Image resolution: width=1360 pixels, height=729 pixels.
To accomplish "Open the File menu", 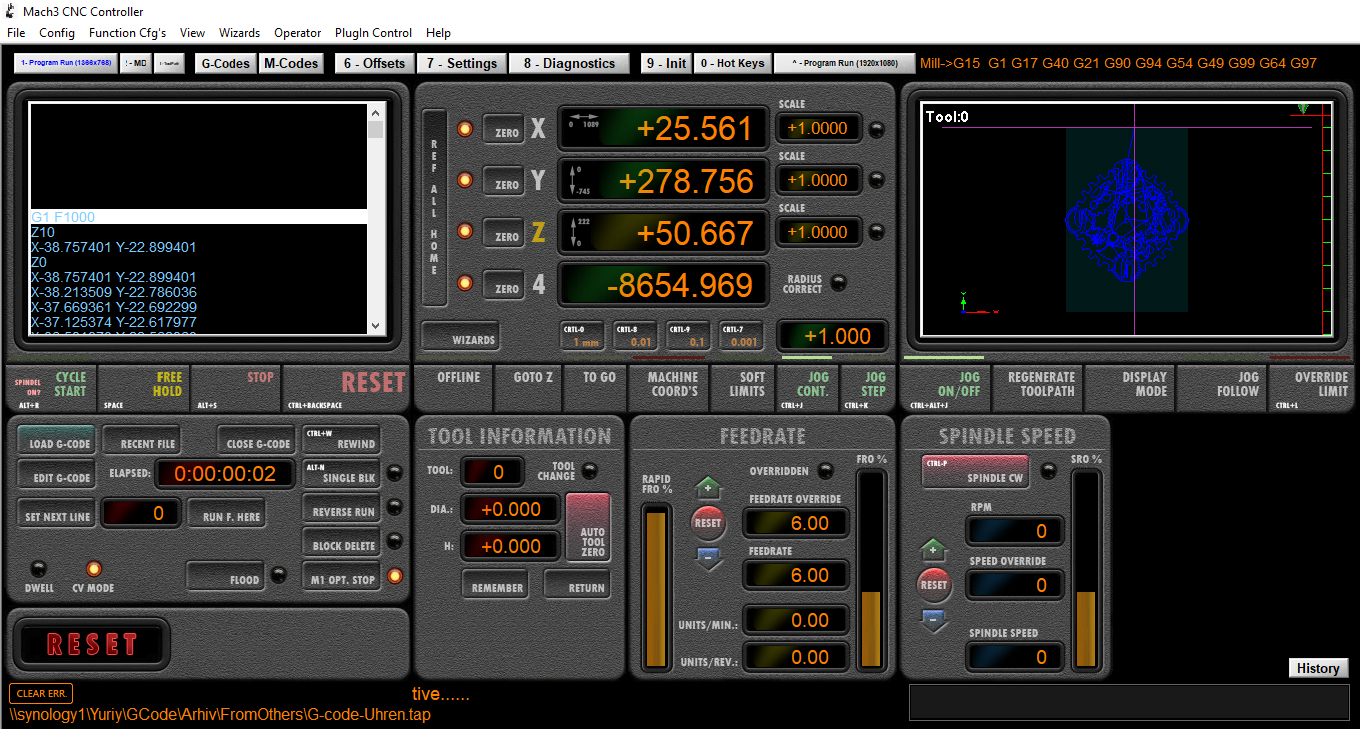I will 16,33.
